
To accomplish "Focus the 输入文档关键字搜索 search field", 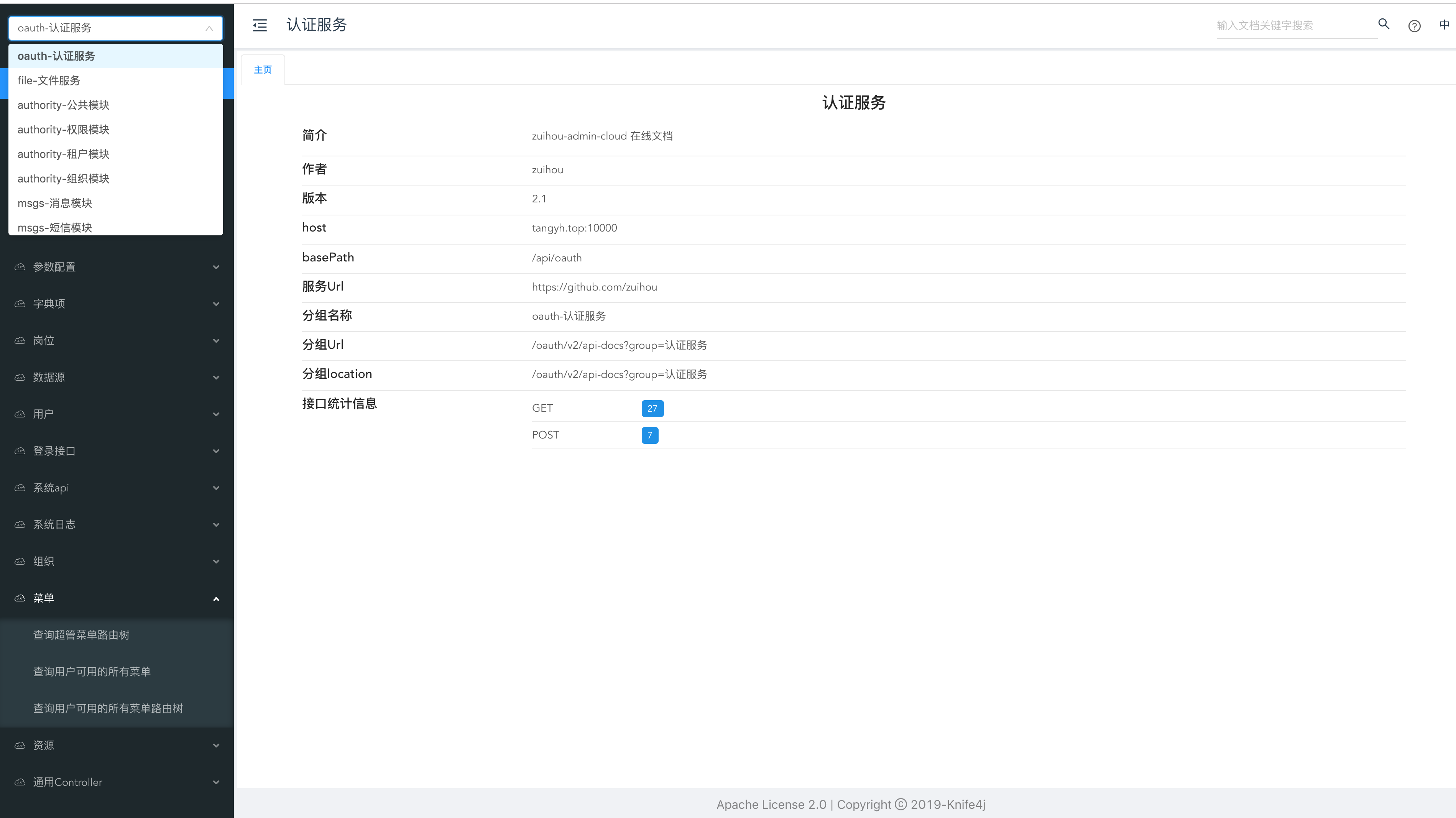I will tap(1297, 25).
